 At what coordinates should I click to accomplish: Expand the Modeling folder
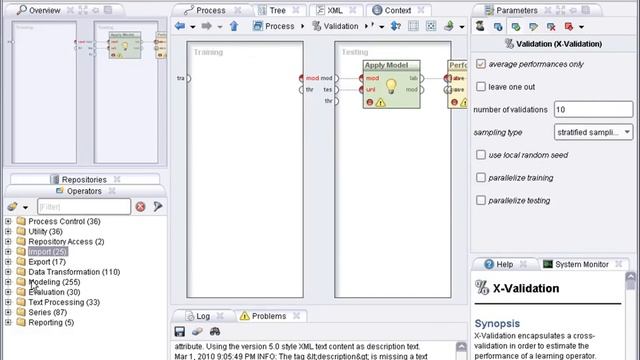pyautogui.click(x=8, y=282)
